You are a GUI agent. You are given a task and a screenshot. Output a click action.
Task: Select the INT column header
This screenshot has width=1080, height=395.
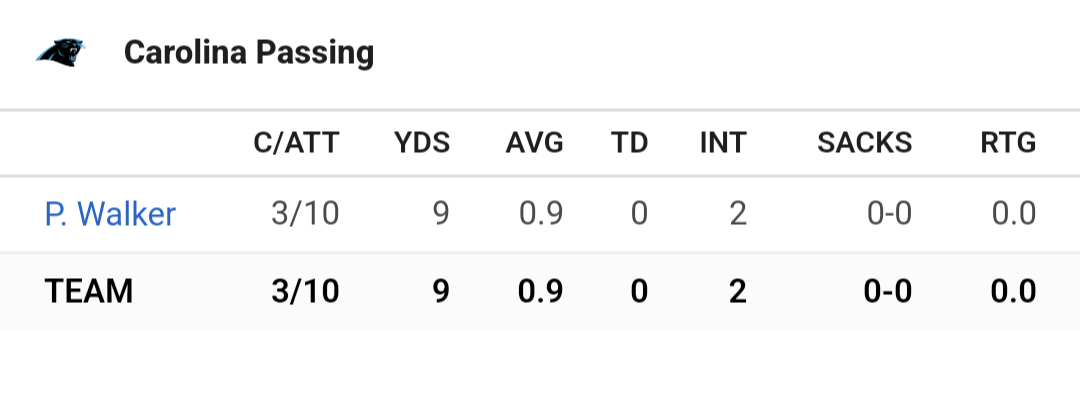[723, 143]
